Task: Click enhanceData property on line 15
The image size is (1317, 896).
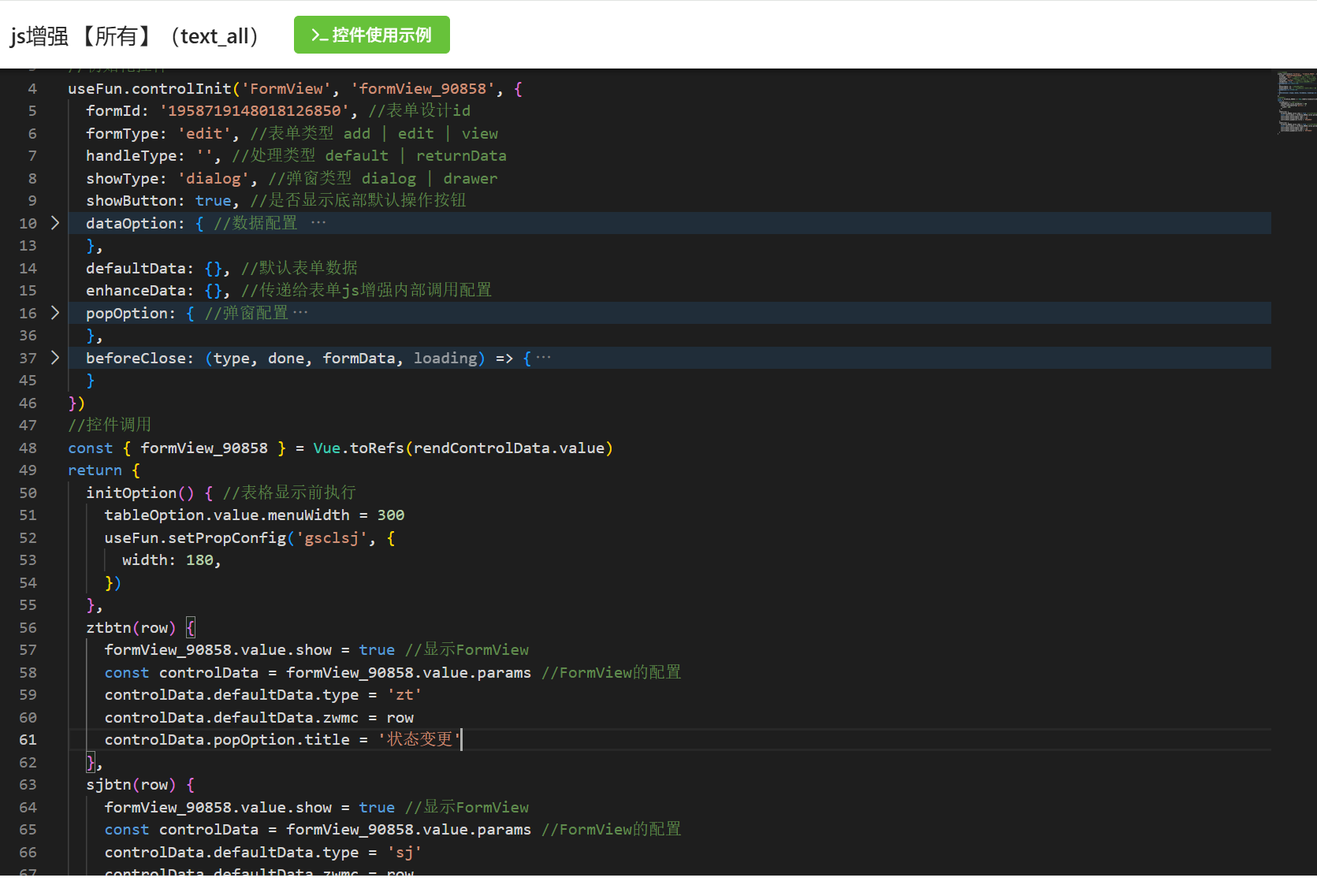Action: pyautogui.click(x=135, y=291)
